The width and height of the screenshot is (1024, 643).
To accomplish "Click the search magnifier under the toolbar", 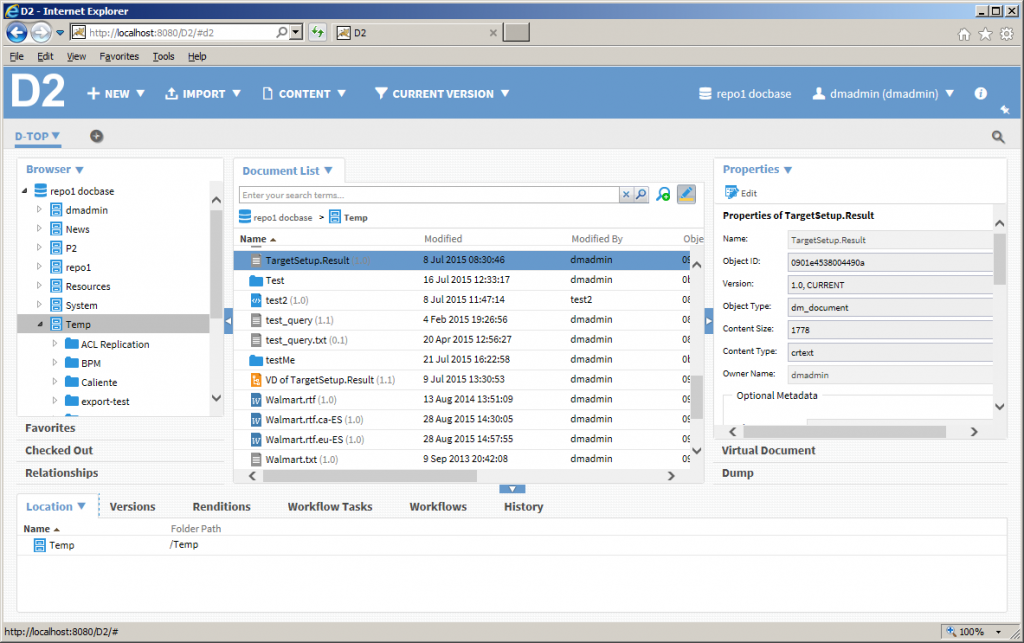I will point(998,137).
